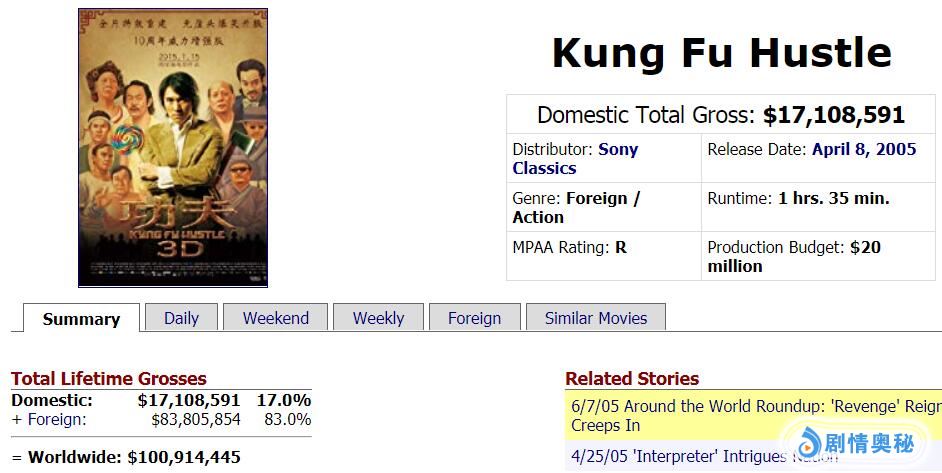Click the Domestic Total Gross $17,108,591 header
The image size is (942, 473).
pos(720,115)
